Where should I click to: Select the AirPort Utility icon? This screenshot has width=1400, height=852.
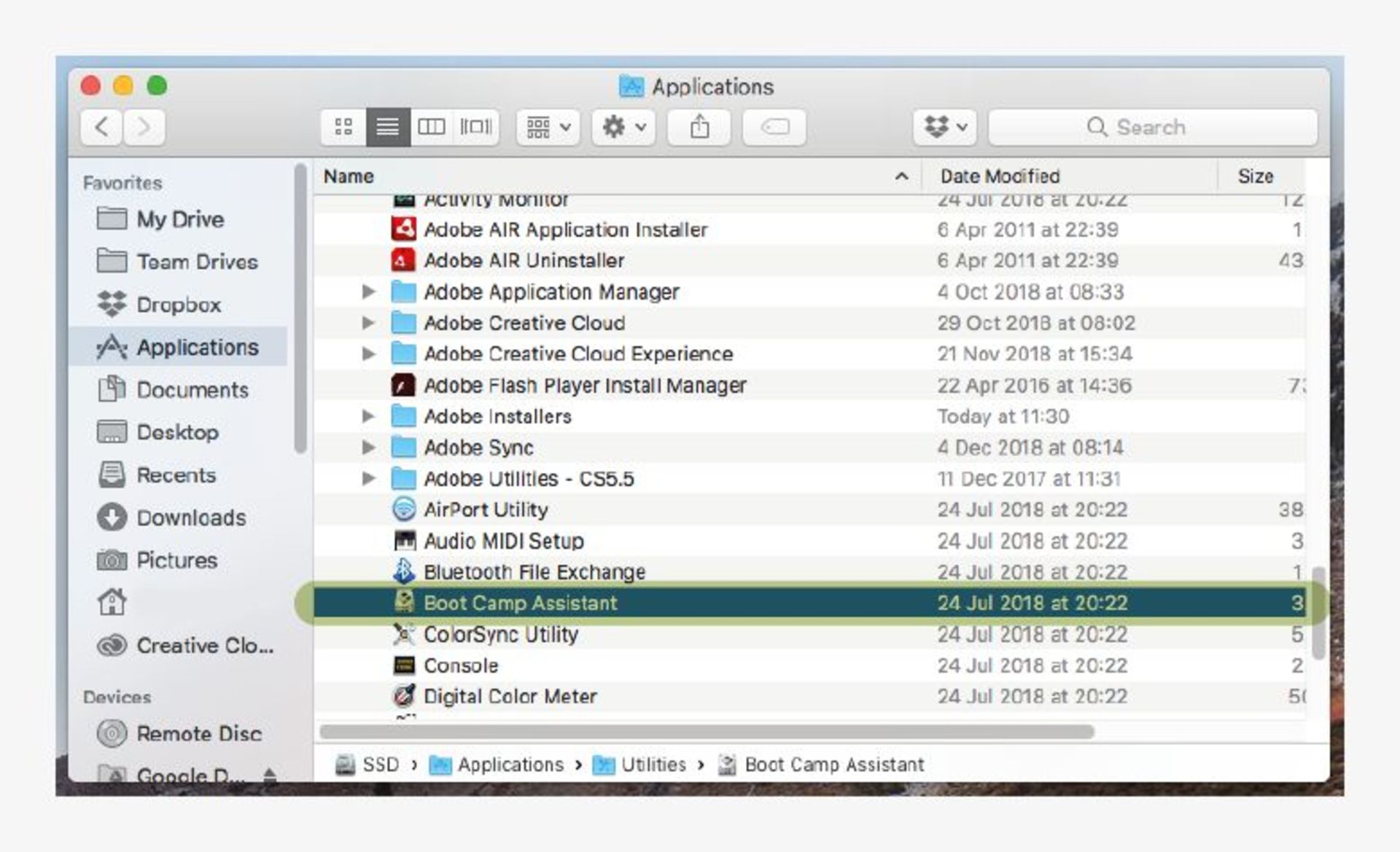404,509
